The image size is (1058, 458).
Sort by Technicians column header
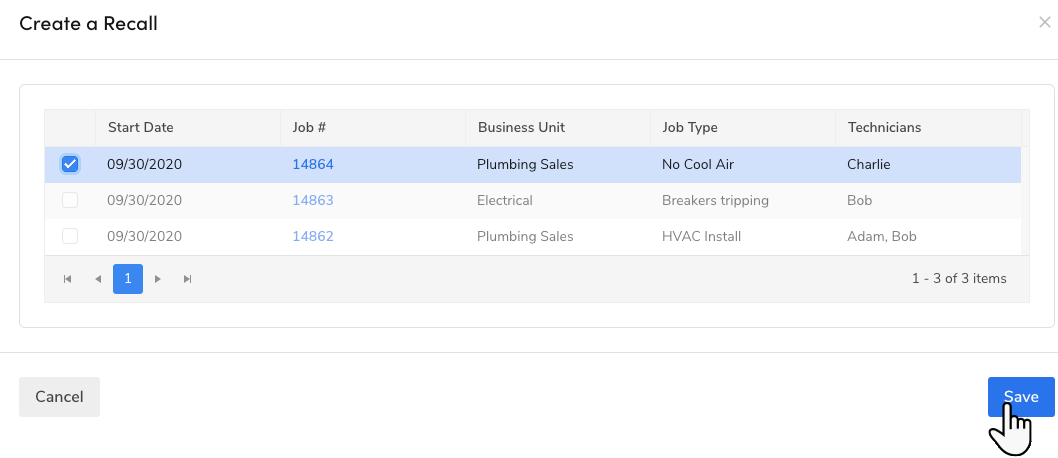click(x=884, y=127)
